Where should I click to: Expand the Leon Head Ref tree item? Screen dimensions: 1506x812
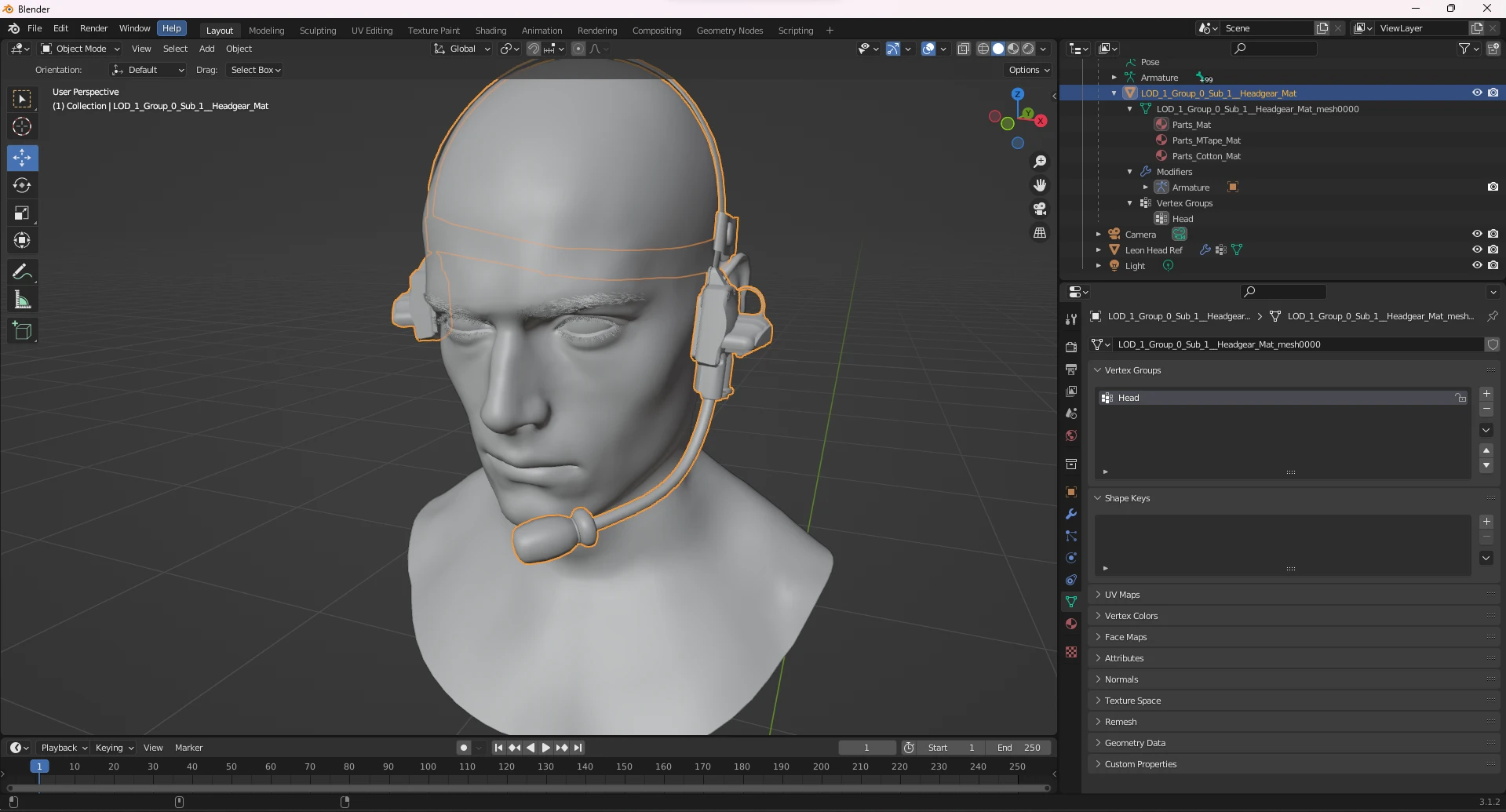tap(1099, 249)
